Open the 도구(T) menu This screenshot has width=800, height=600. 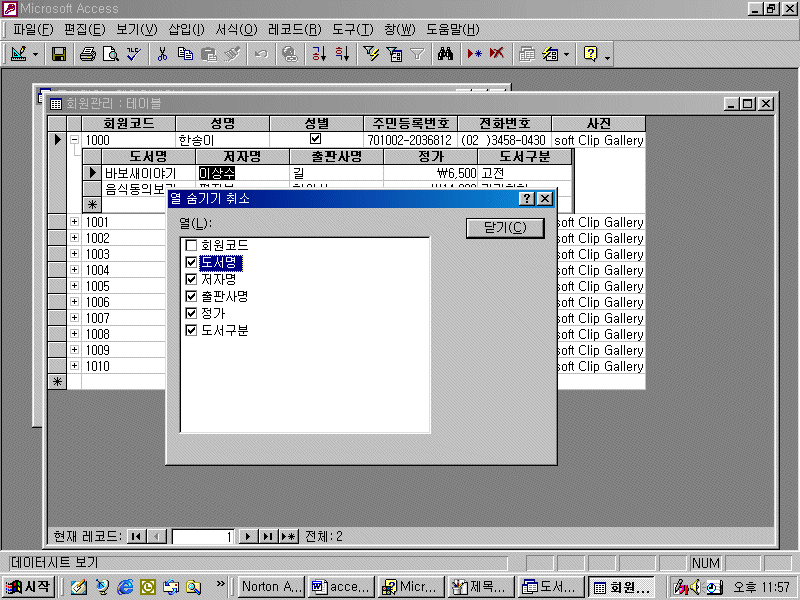(x=353, y=30)
